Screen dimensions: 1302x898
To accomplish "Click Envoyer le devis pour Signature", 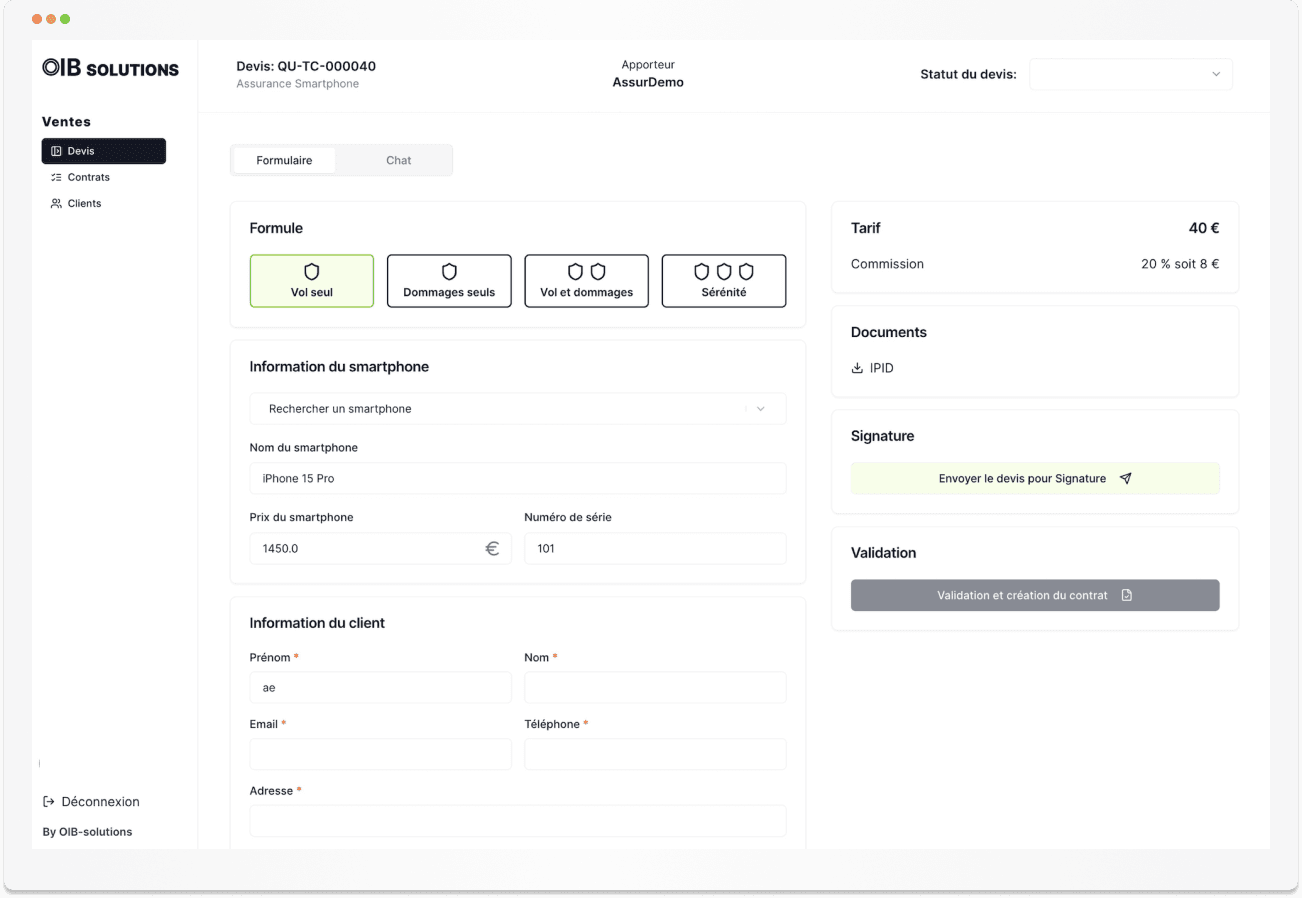I will [1035, 478].
